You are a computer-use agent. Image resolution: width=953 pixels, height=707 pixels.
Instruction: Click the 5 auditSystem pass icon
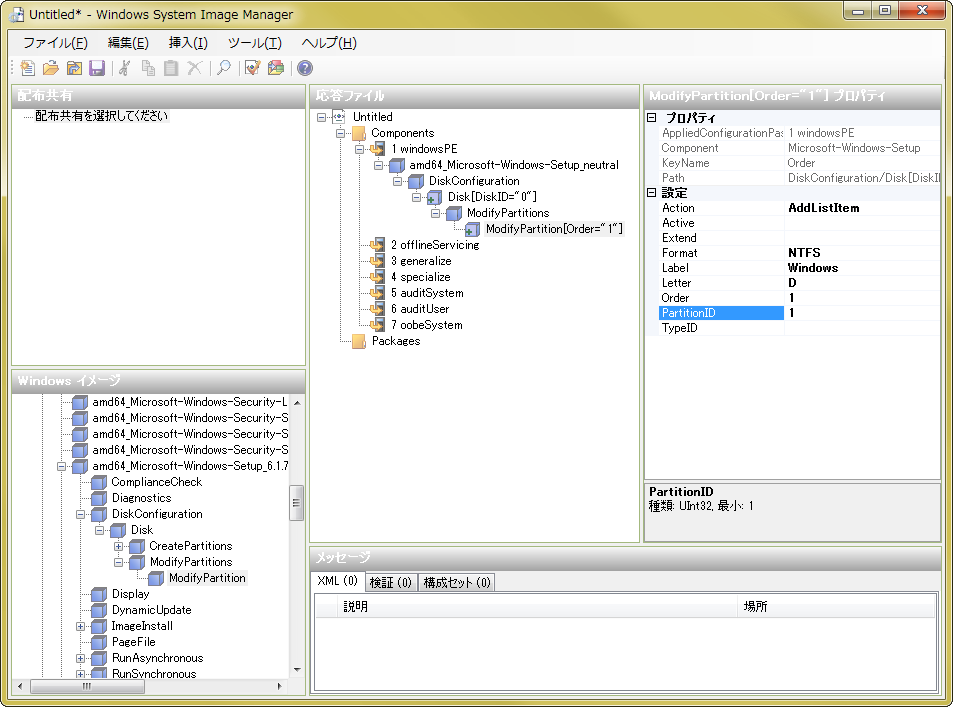click(x=377, y=293)
